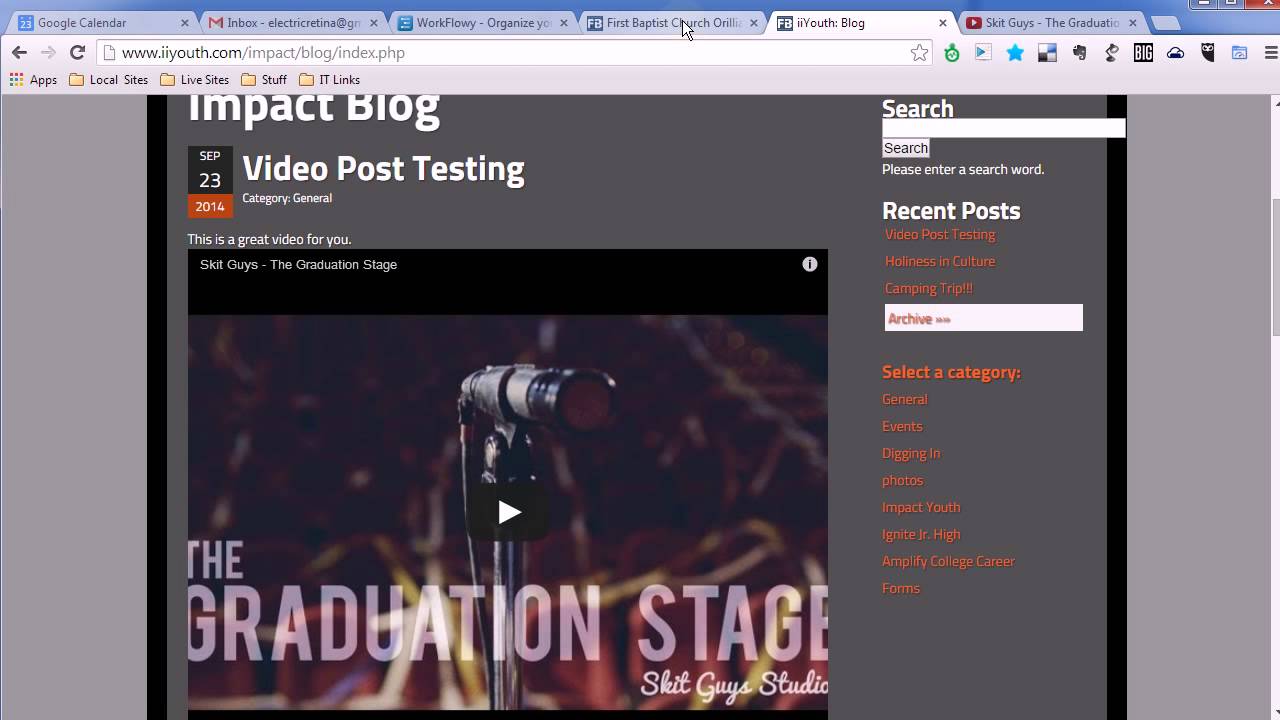
Task: Open the Chrome hamburger menu
Action: [x=1271, y=53]
